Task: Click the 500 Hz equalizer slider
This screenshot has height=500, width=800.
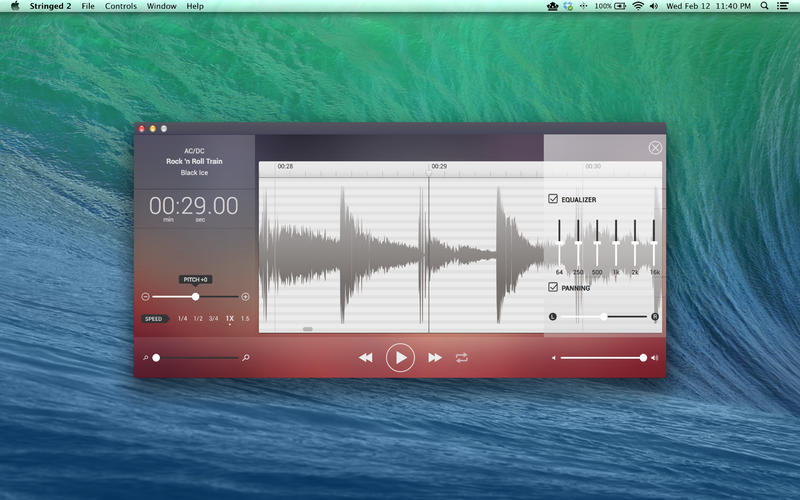Action: click(x=597, y=243)
